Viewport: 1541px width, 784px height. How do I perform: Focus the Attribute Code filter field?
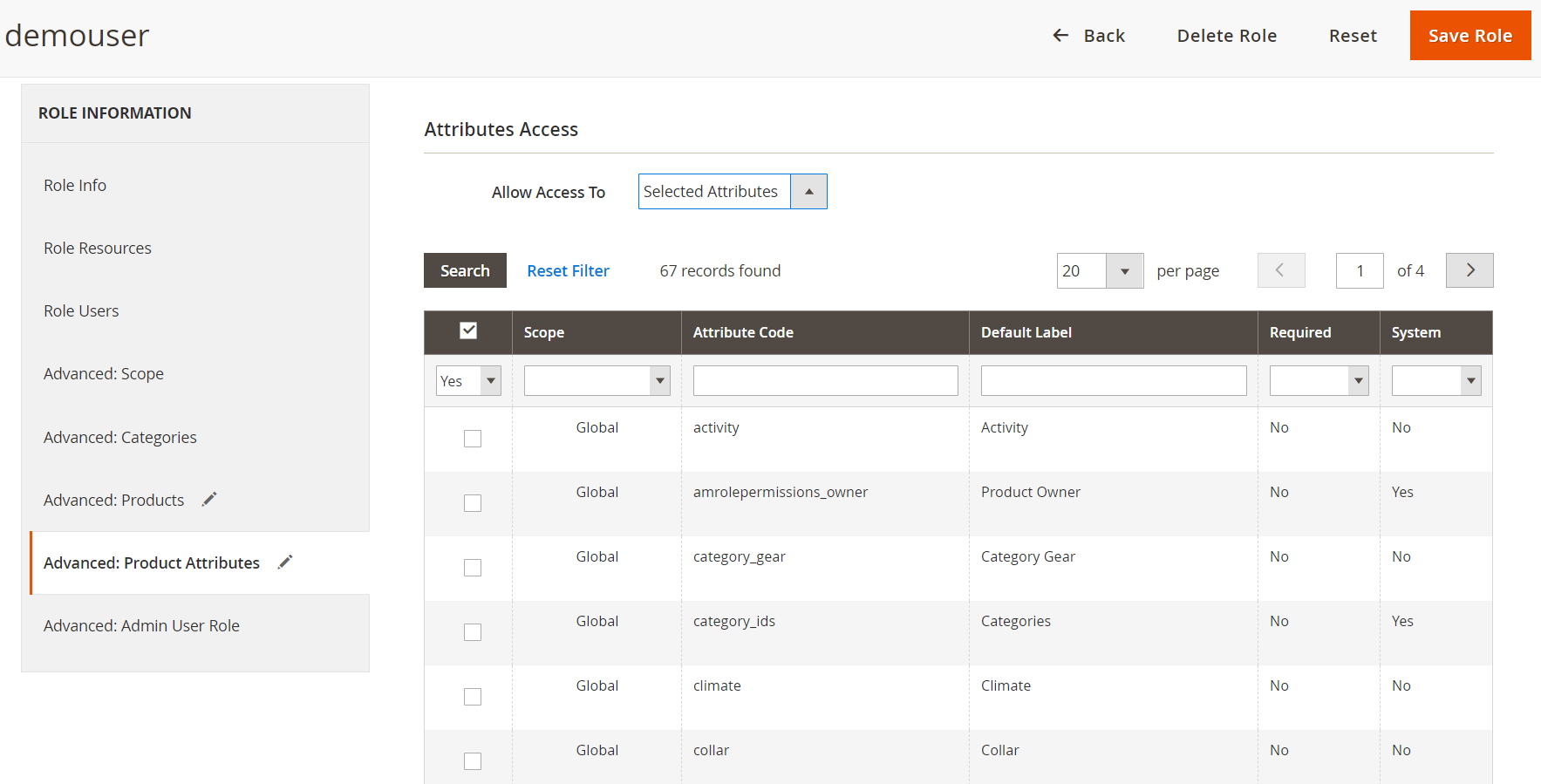[825, 381]
